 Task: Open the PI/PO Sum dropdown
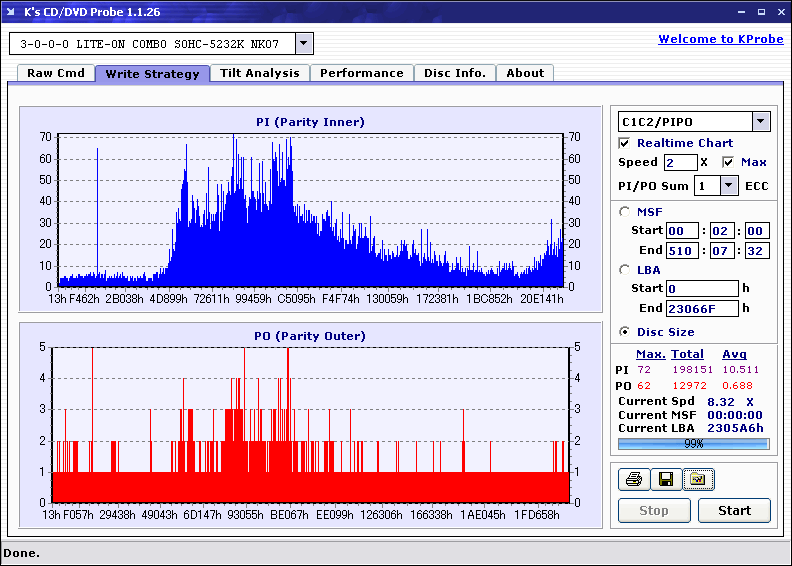coord(728,185)
